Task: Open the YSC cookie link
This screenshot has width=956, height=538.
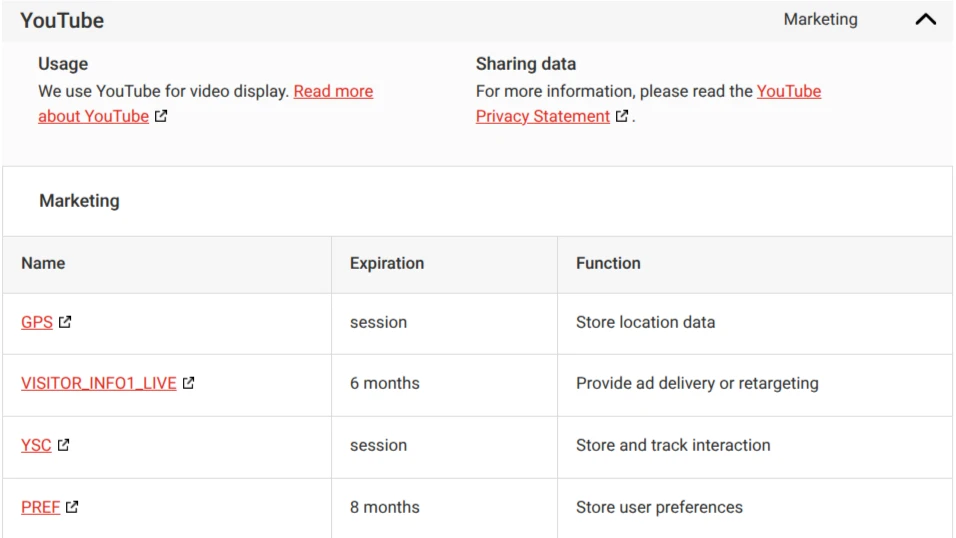Action: (36, 445)
